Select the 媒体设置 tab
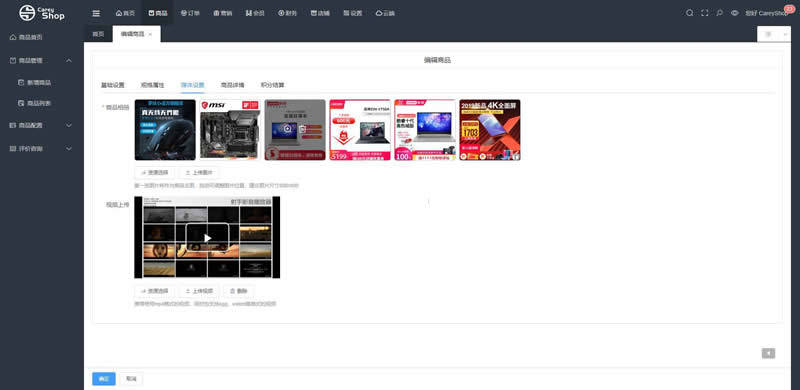 click(x=192, y=85)
